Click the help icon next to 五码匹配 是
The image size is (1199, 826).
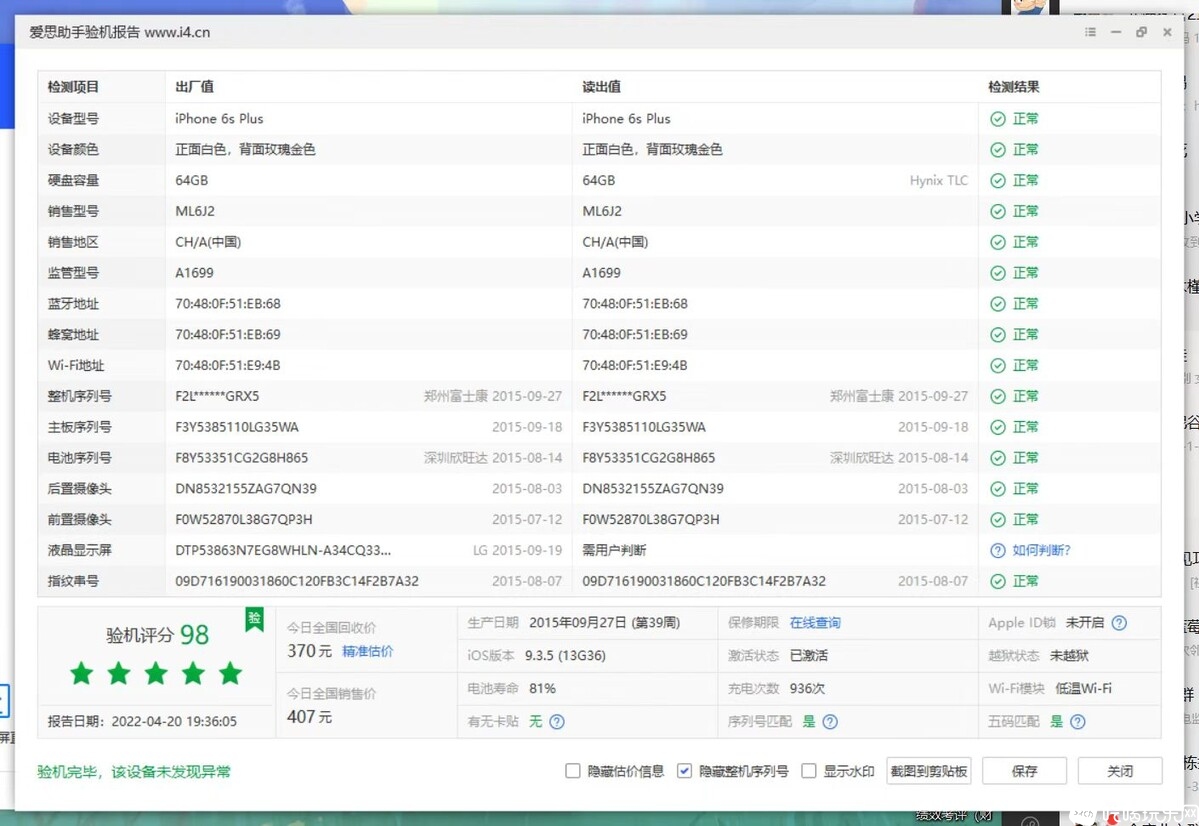coord(1077,721)
